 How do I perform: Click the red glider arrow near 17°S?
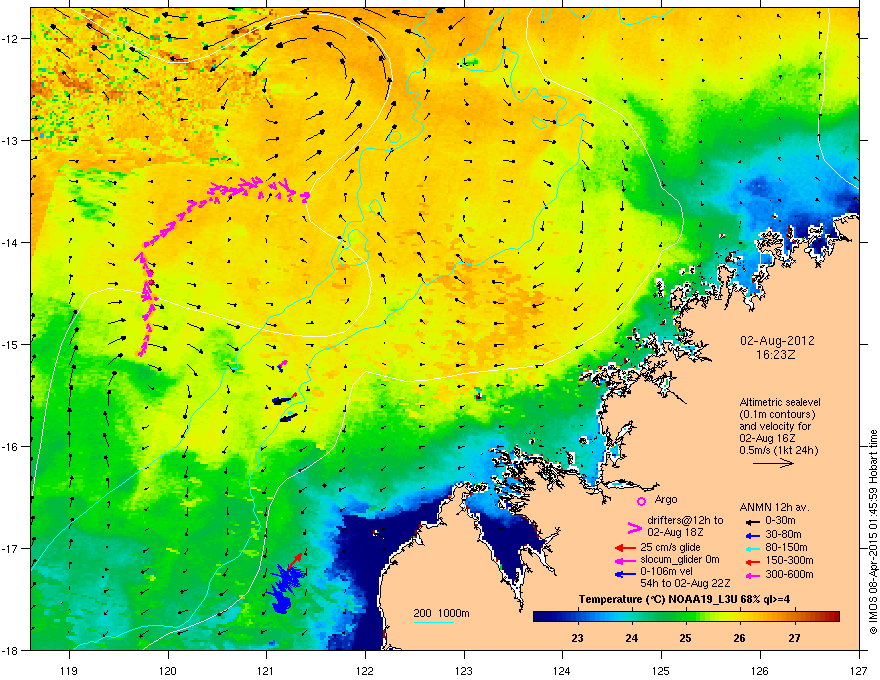296,560
